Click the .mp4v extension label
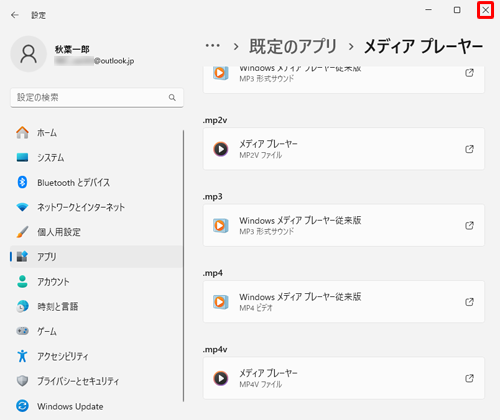The image size is (500, 420). [215, 349]
